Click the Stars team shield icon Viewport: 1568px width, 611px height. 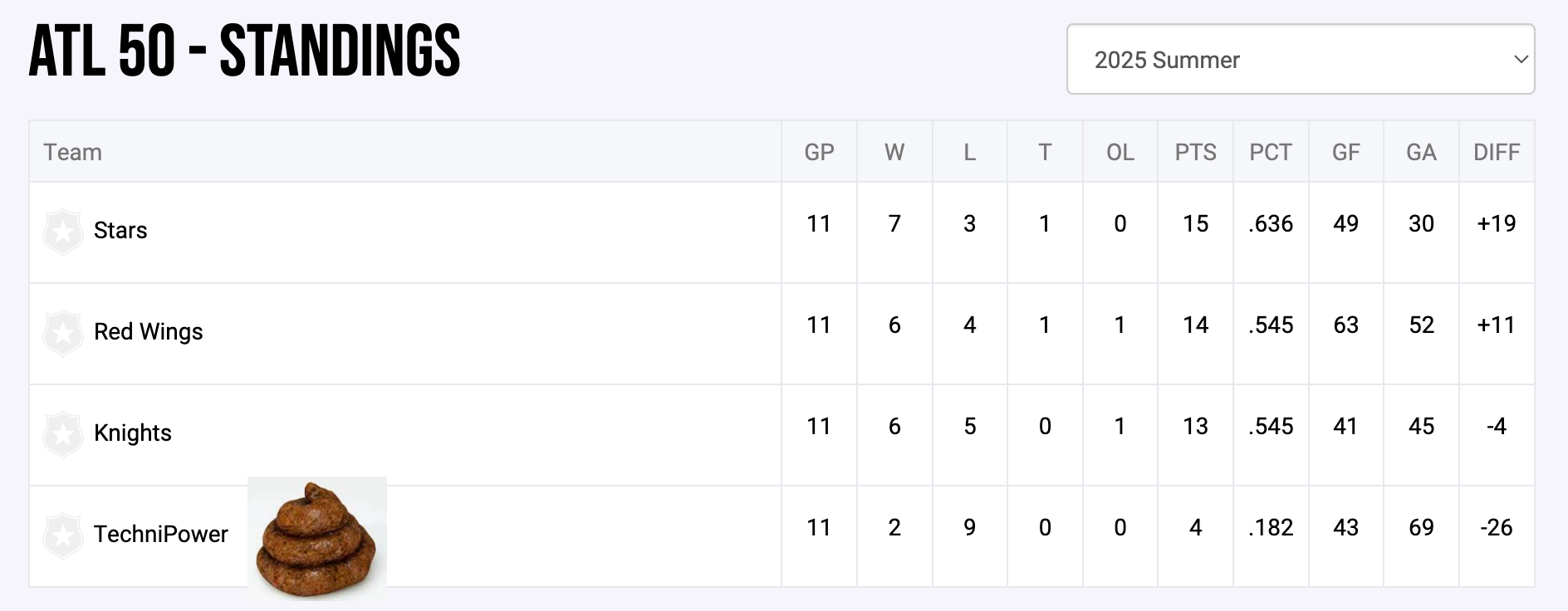[x=63, y=232]
